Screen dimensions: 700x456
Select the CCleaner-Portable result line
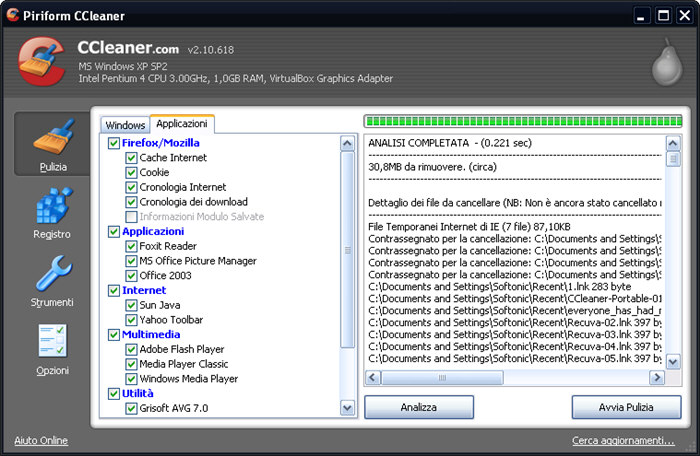[x=515, y=298]
